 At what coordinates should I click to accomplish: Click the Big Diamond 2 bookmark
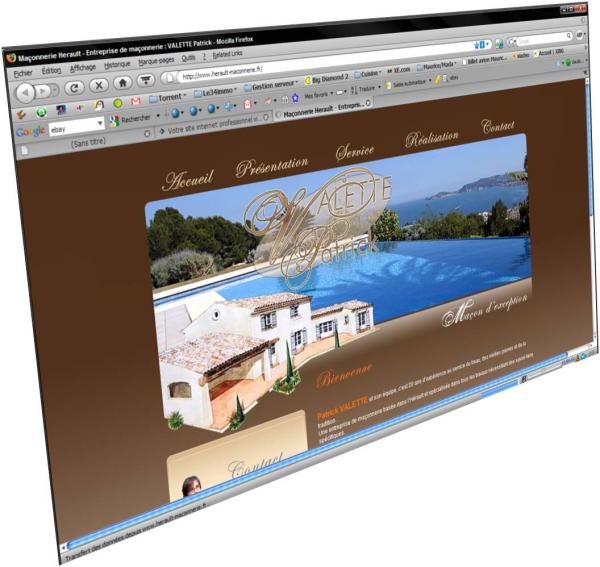(x=326, y=79)
